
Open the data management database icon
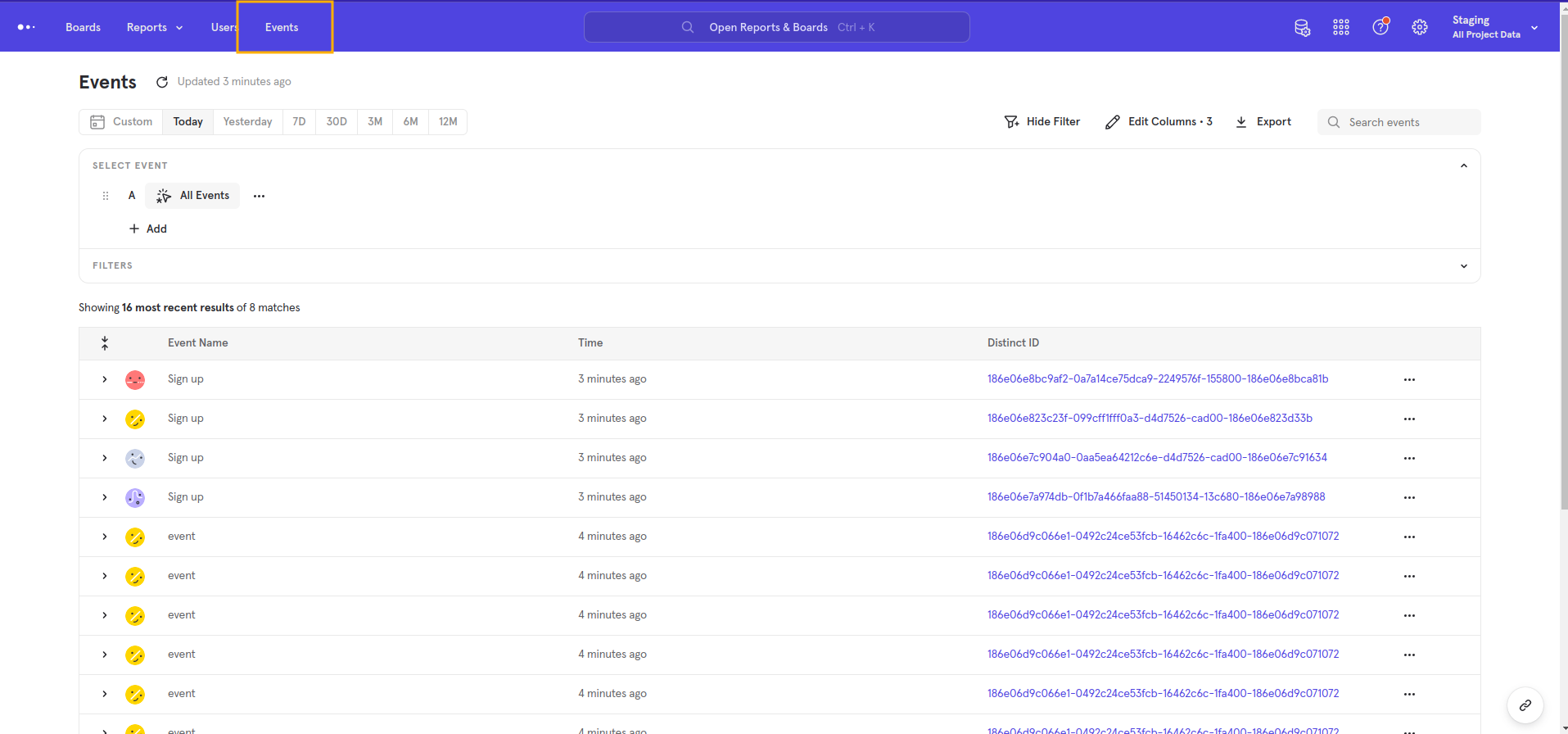[x=1302, y=28]
